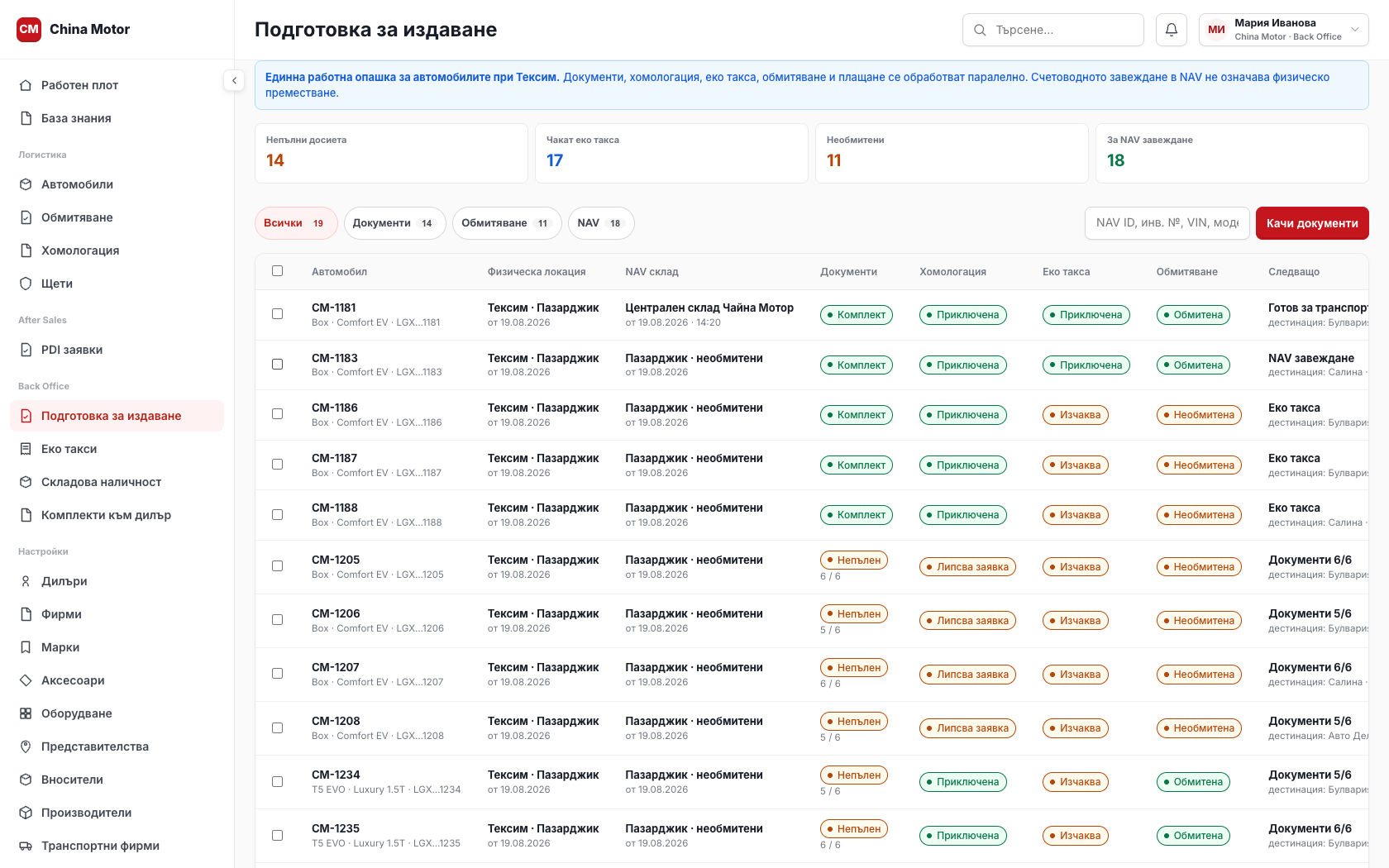The image size is (1389, 868).
Task: Open Комплекти към дилър in sidebar
Action: click(x=117, y=515)
